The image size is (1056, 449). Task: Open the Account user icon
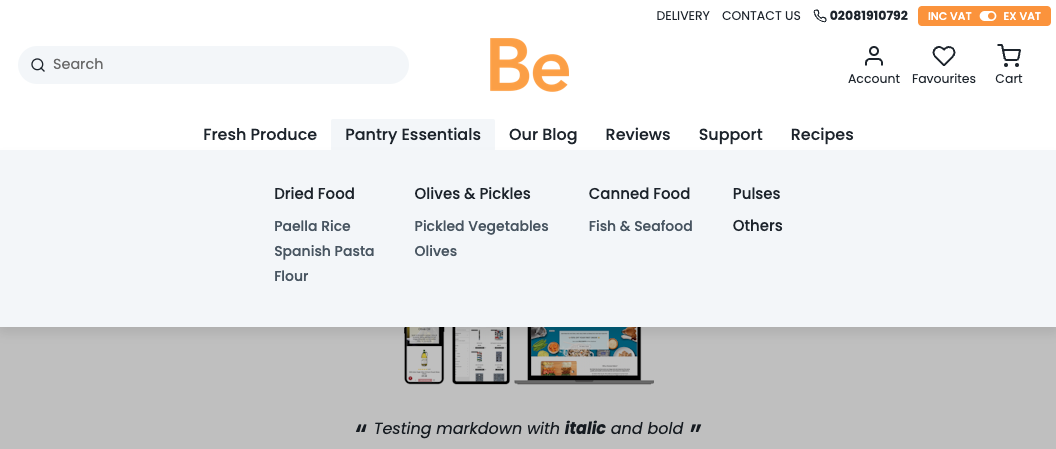873,56
